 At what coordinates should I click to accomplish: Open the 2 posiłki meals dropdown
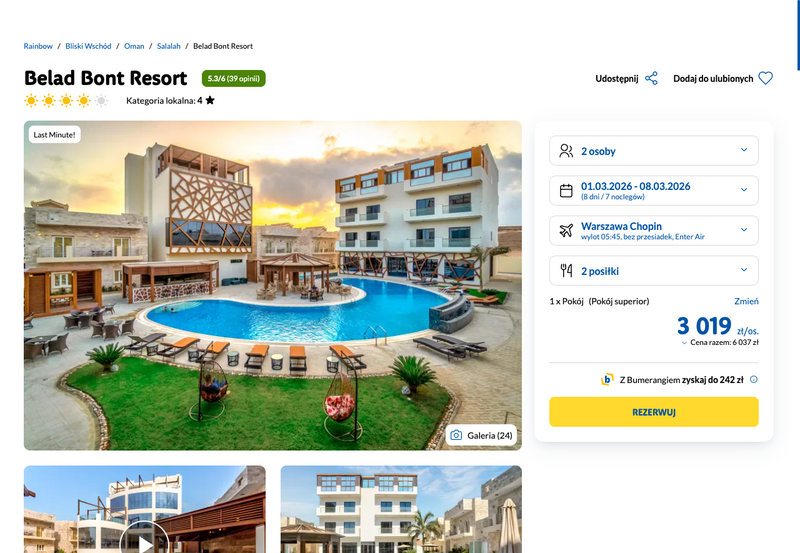[654, 270]
